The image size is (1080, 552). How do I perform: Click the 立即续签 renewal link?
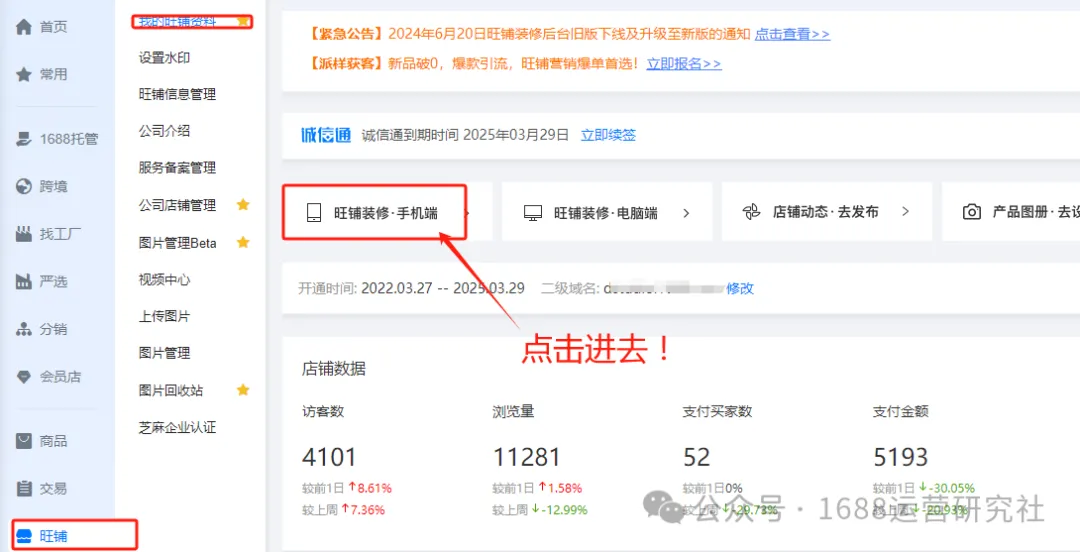pos(608,134)
